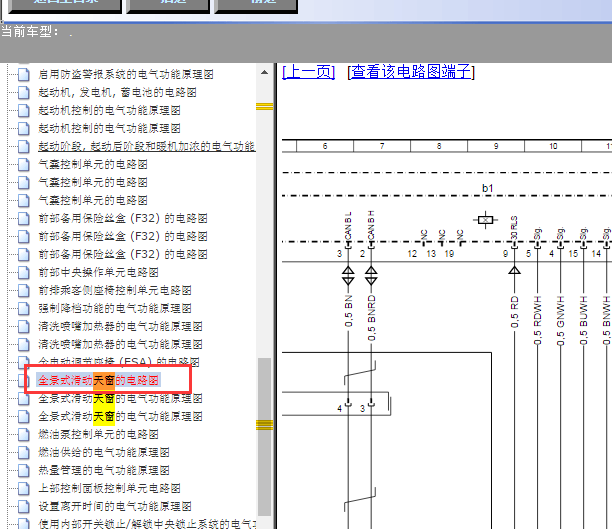
Task: Click wire label 0,5 BN
Action: coord(348,311)
